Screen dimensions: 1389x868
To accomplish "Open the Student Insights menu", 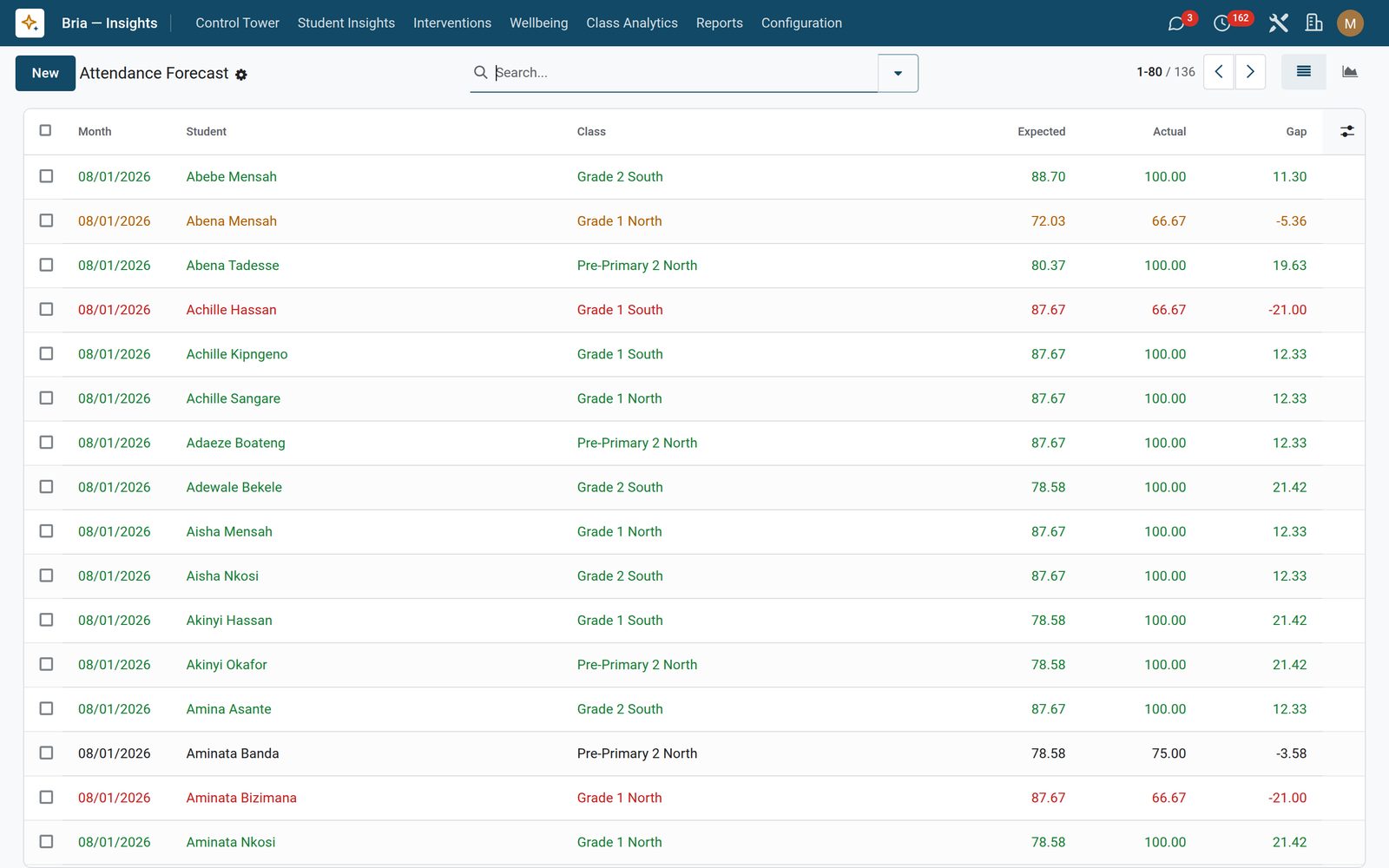I will pyautogui.click(x=346, y=23).
